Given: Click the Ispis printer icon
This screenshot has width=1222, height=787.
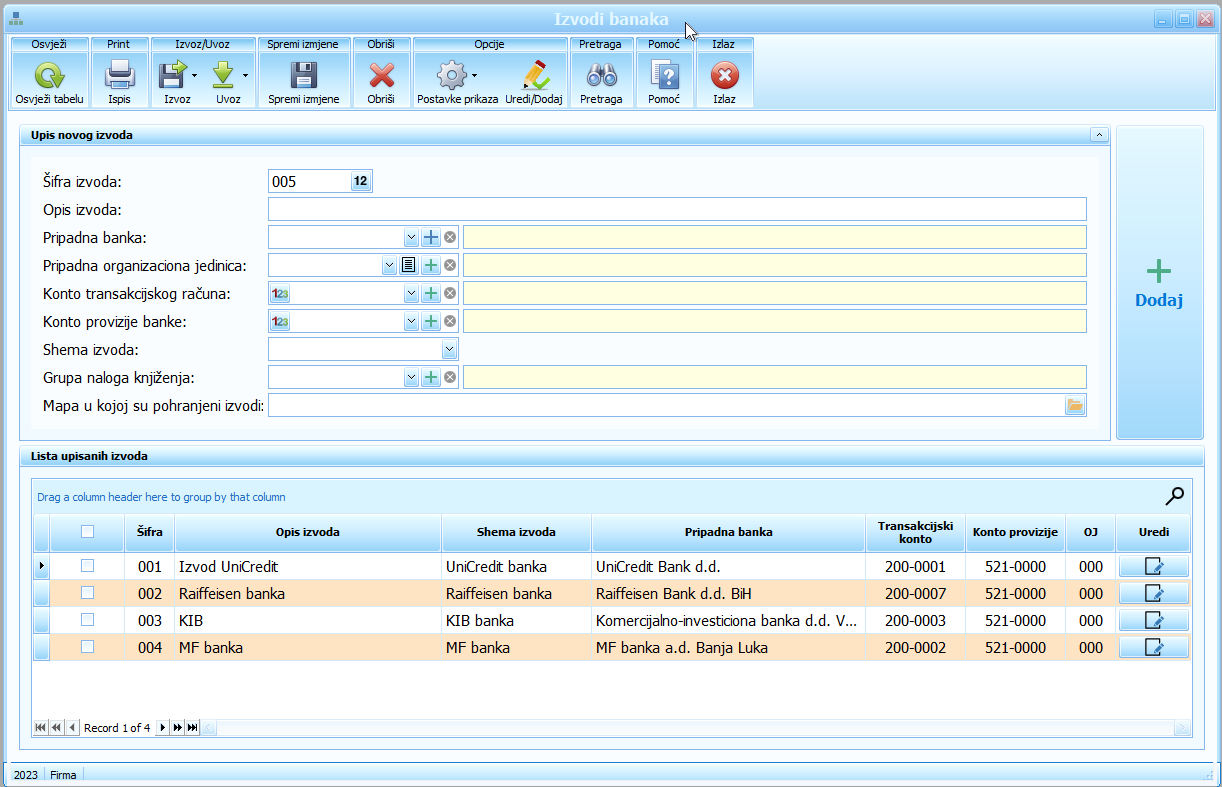Looking at the screenshot, I should coord(120,76).
